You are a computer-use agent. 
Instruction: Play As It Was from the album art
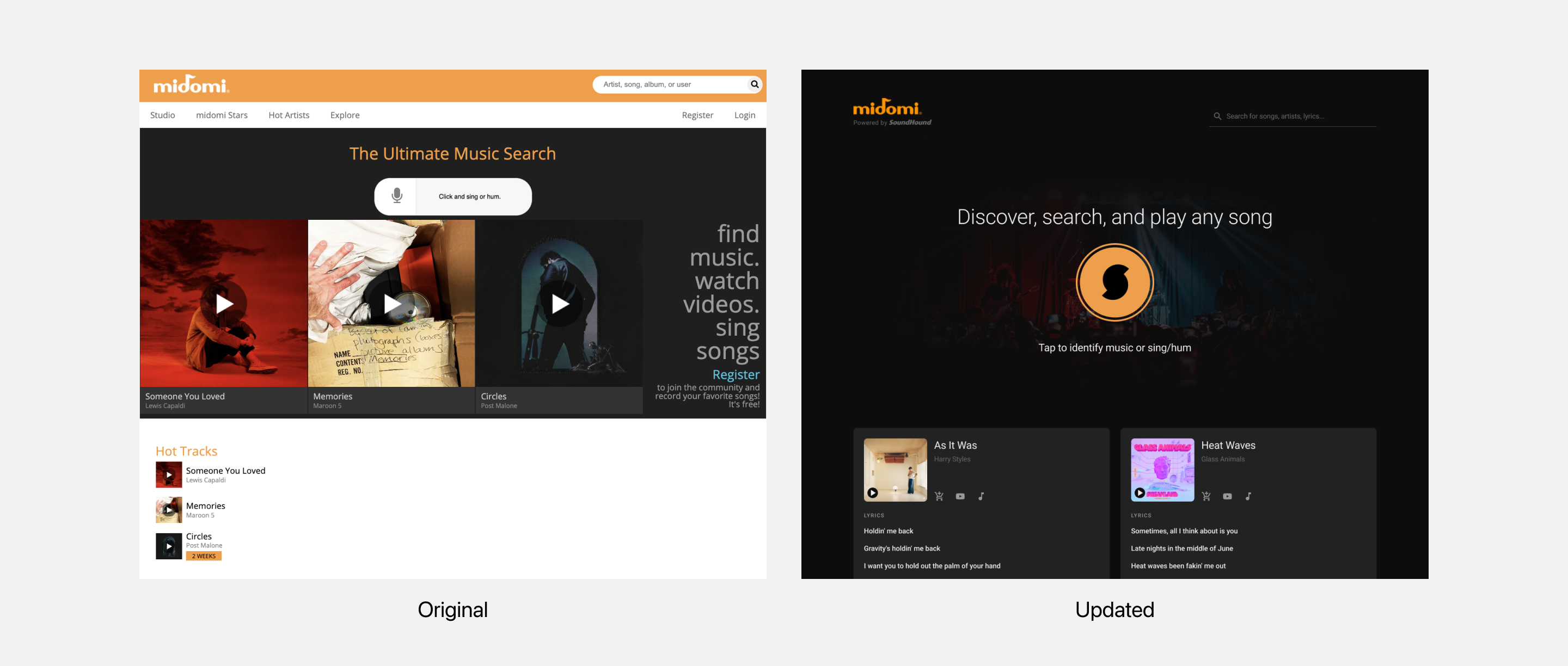coord(872,492)
